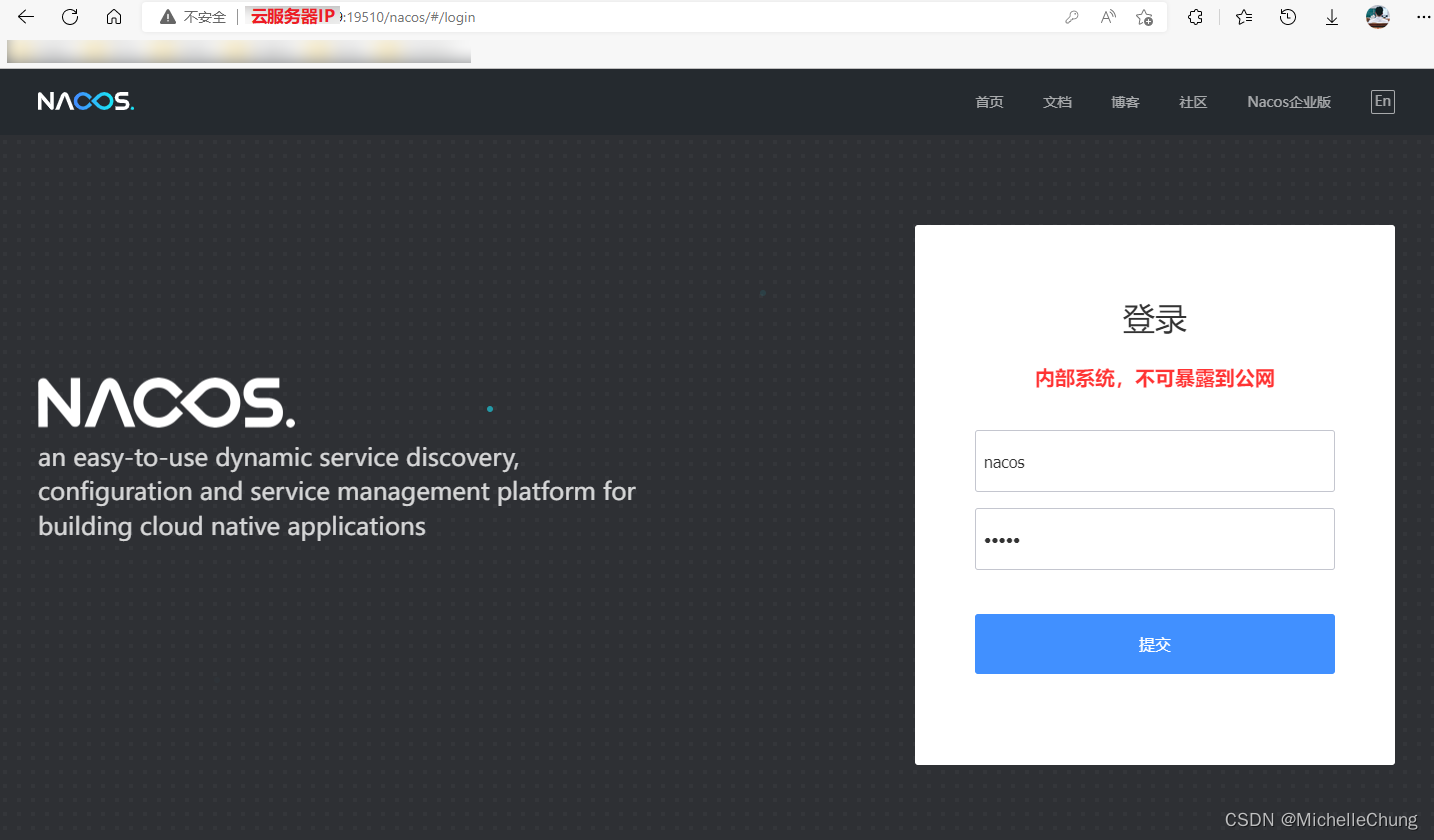Viewport: 1434px width, 840px height.
Task: Click the user profile avatar in the toolbar
Action: point(1377,17)
